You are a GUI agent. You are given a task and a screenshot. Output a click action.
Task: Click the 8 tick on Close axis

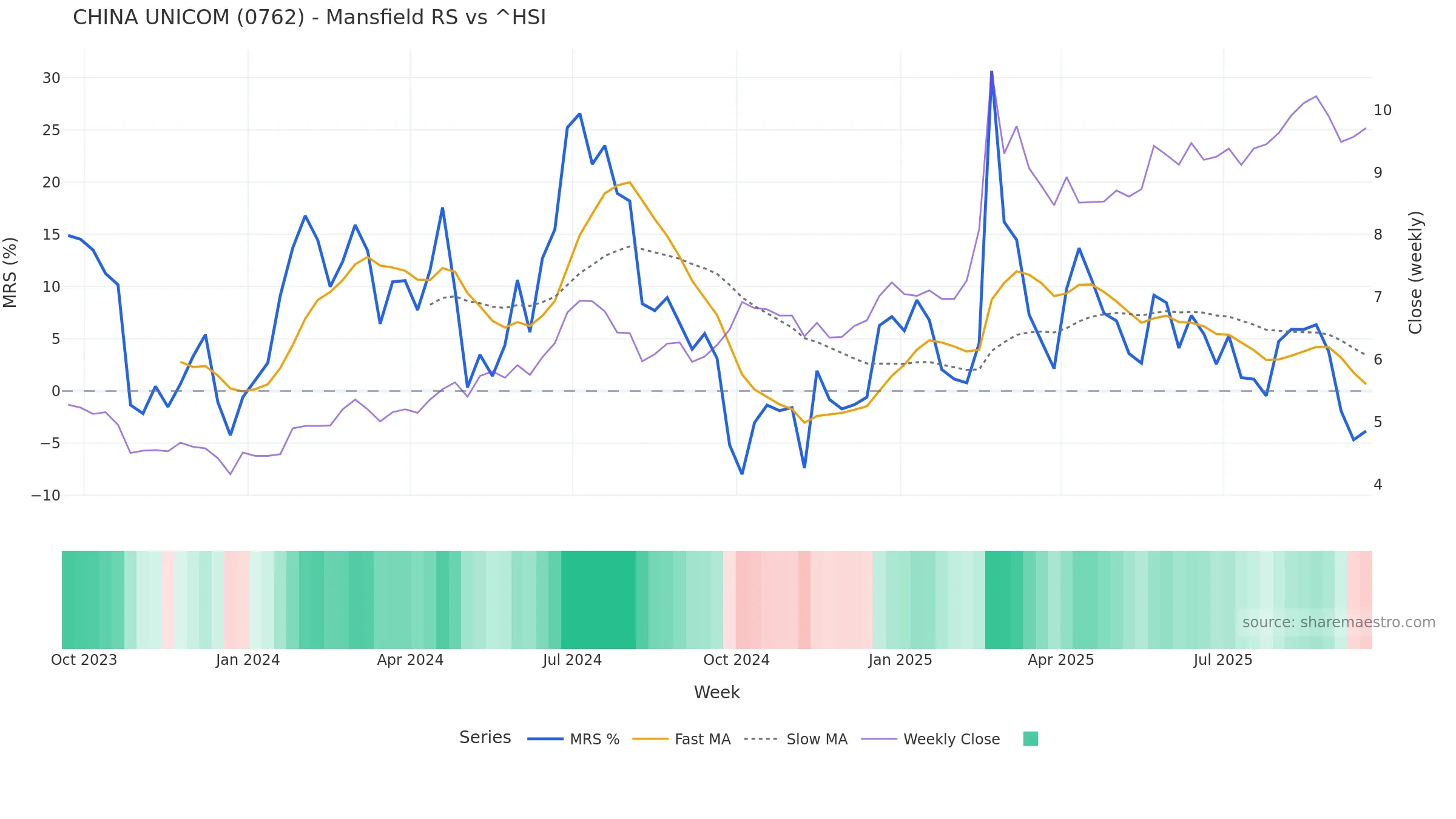(1378, 235)
